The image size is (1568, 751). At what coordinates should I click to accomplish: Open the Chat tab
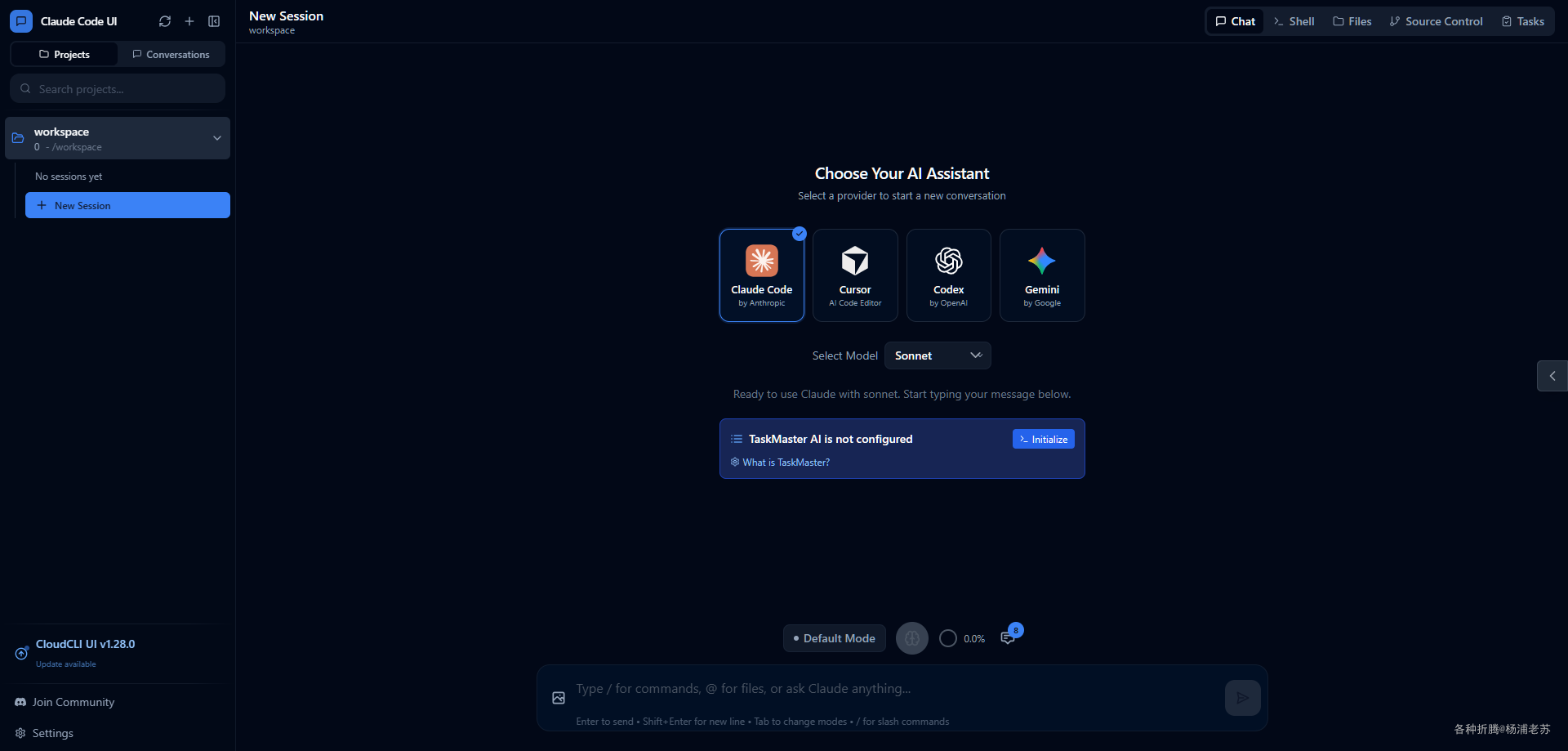pyautogui.click(x=1236, y=21)
